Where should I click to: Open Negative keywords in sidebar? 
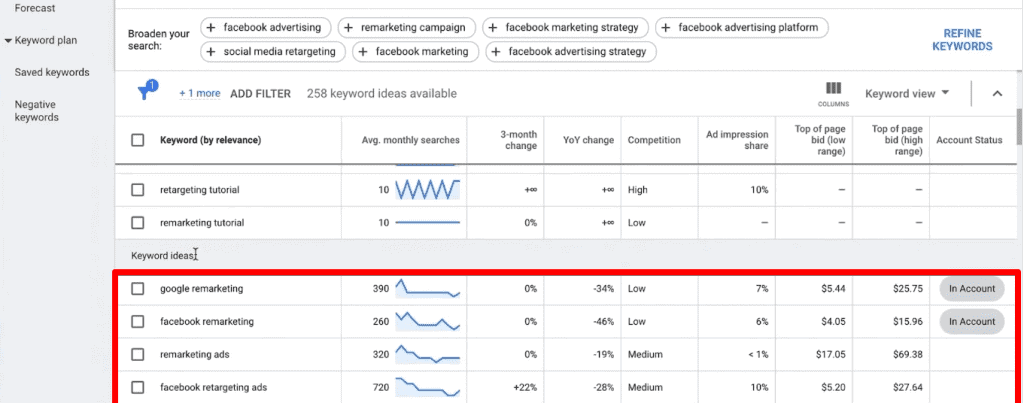(37, 111)
